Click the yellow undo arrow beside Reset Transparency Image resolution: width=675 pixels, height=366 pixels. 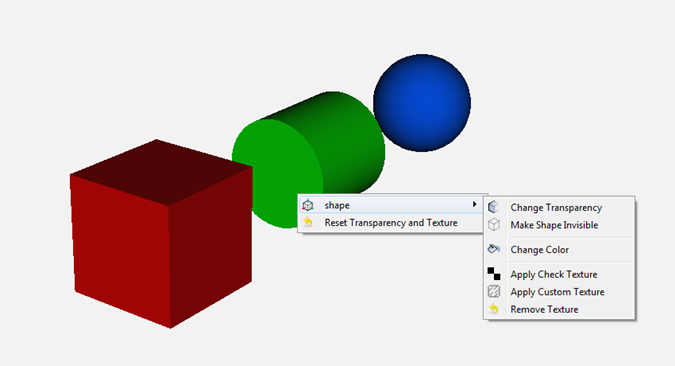(308, 222)
